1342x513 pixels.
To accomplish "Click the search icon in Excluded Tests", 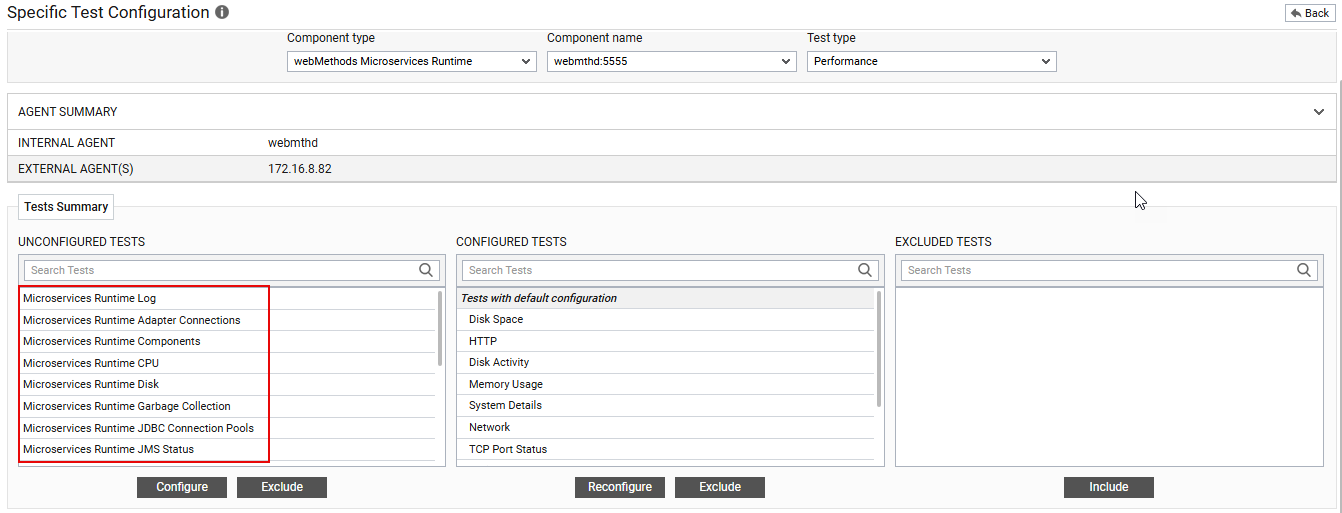I will click(1304, 270).
